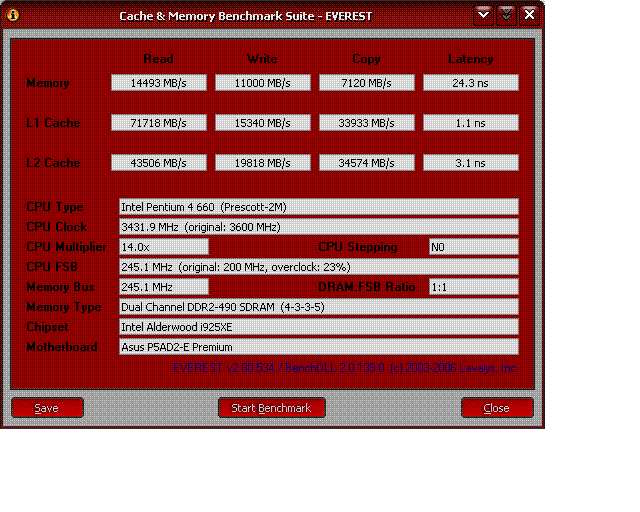This screenshot has width=640, height=512.
Task: Click the CPU FSB field showing overclock 23%
Action: (319, 267)
